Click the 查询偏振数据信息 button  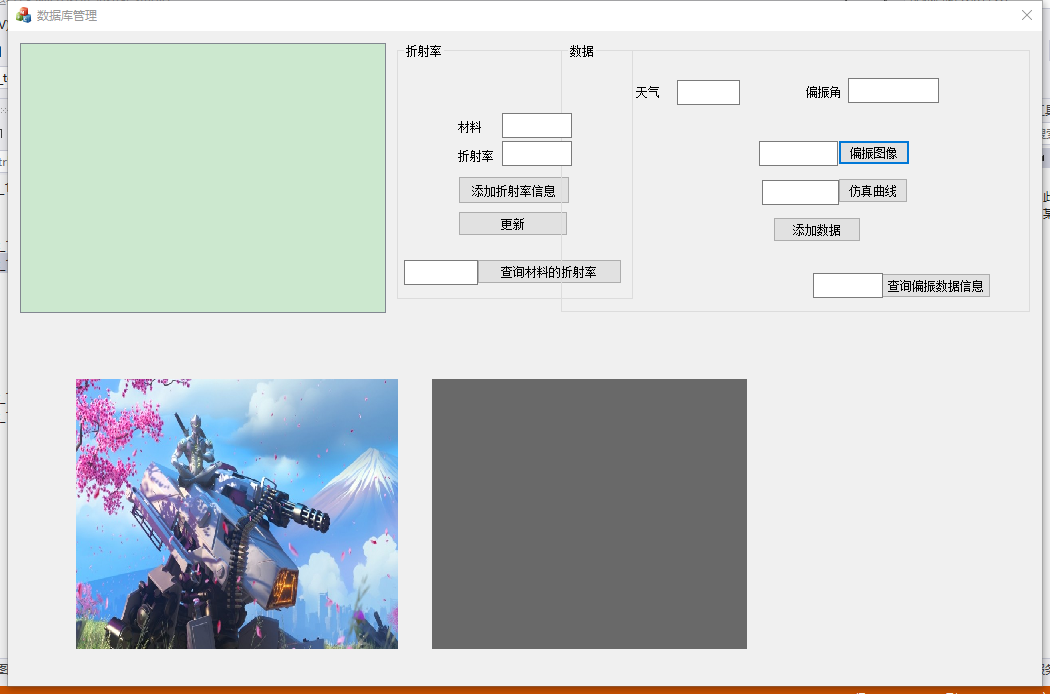pyautogui.click(x=935, y=286)
